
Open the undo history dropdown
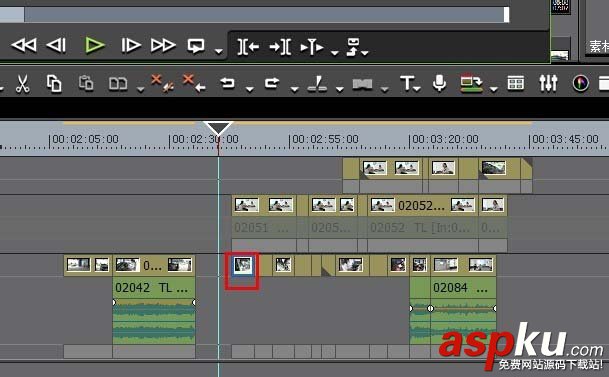point(250,89)
